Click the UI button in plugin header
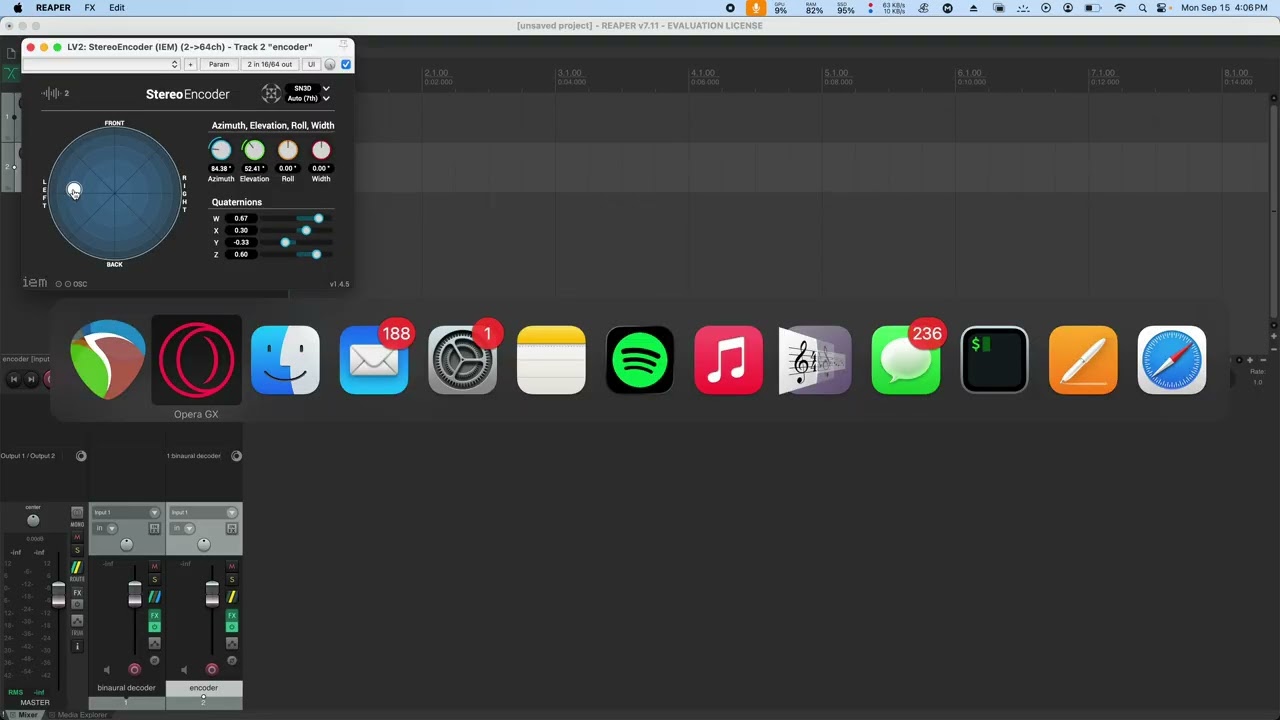The height and width of the screenshot is (720, 1280). pyautogui.click(x=311, y=64)
